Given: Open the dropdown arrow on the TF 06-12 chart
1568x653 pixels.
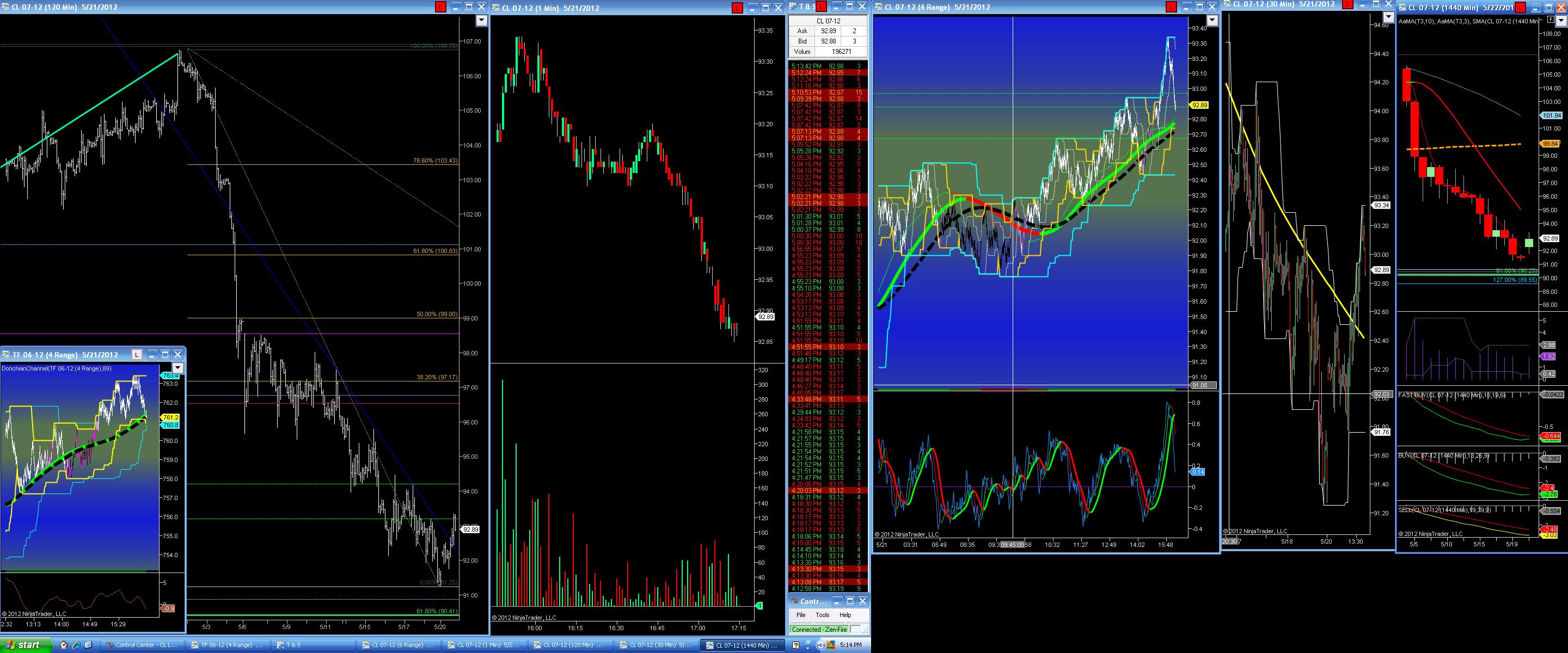Looking at the screenshot, I should pyautogui.click(x=177, y=367).
